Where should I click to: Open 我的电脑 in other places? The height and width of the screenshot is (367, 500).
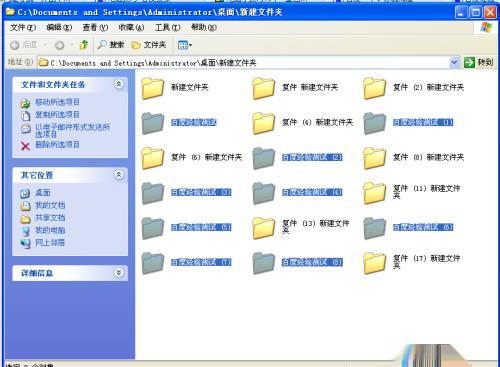pyautogui.click(x=50, y=230)
